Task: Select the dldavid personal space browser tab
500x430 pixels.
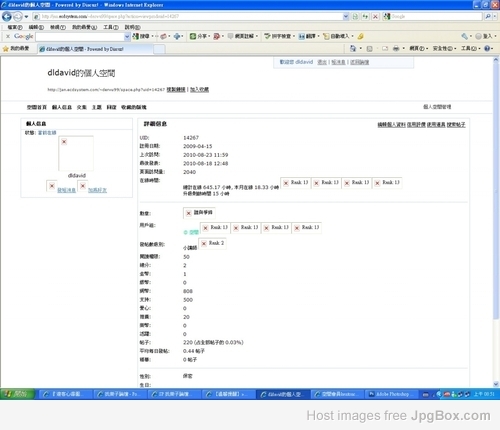Action: tap(96, 49)
